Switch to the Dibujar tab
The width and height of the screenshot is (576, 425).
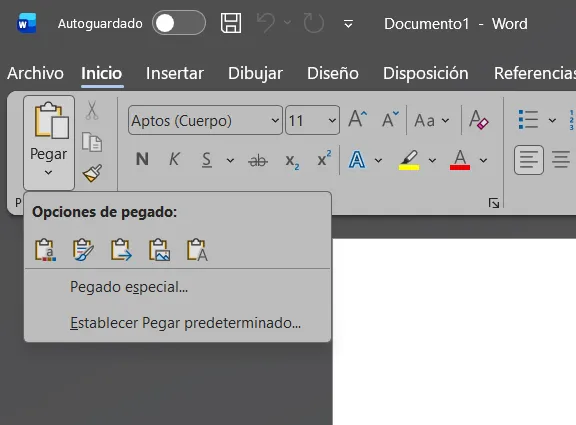pyautogui.click(x=255, y=73)
